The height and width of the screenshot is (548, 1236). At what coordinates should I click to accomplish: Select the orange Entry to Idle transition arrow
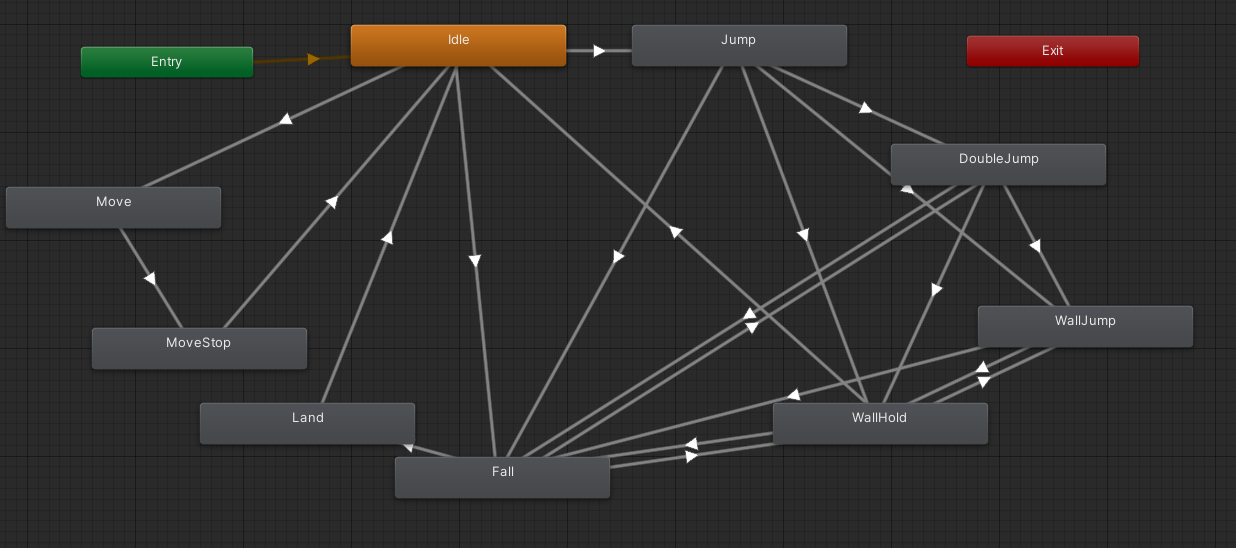[x=312, y=59]
